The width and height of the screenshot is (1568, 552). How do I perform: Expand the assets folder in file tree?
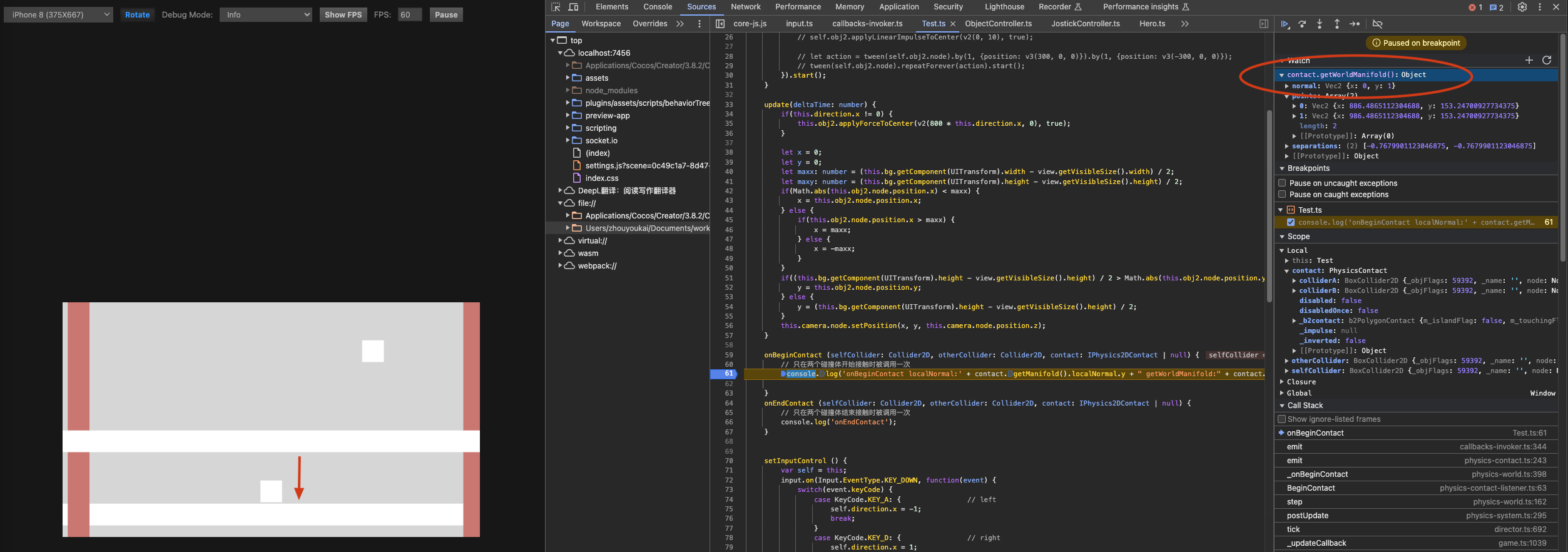(568, 78)
